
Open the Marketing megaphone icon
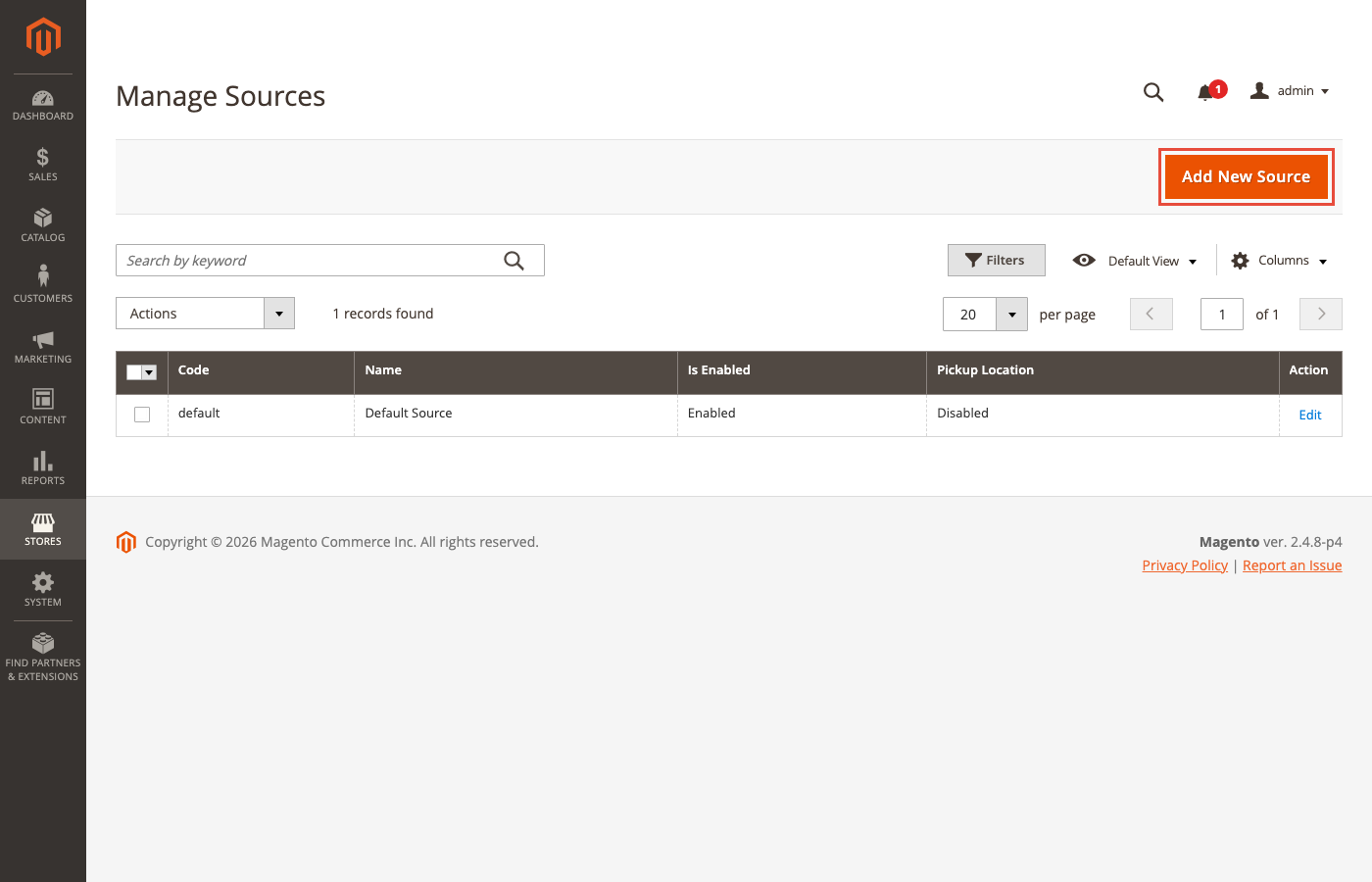point(42,344)
